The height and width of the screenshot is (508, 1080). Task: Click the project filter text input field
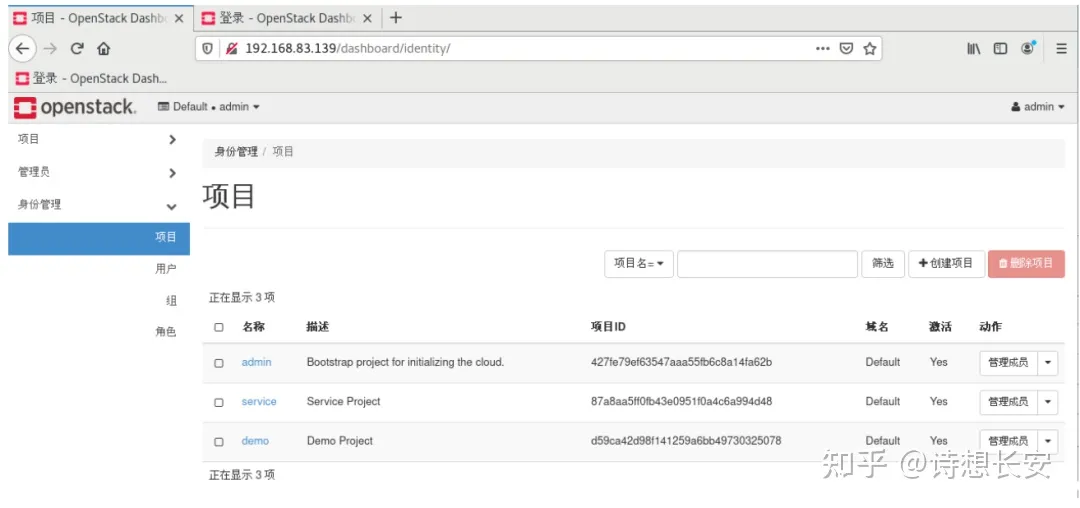click(767, 263)
